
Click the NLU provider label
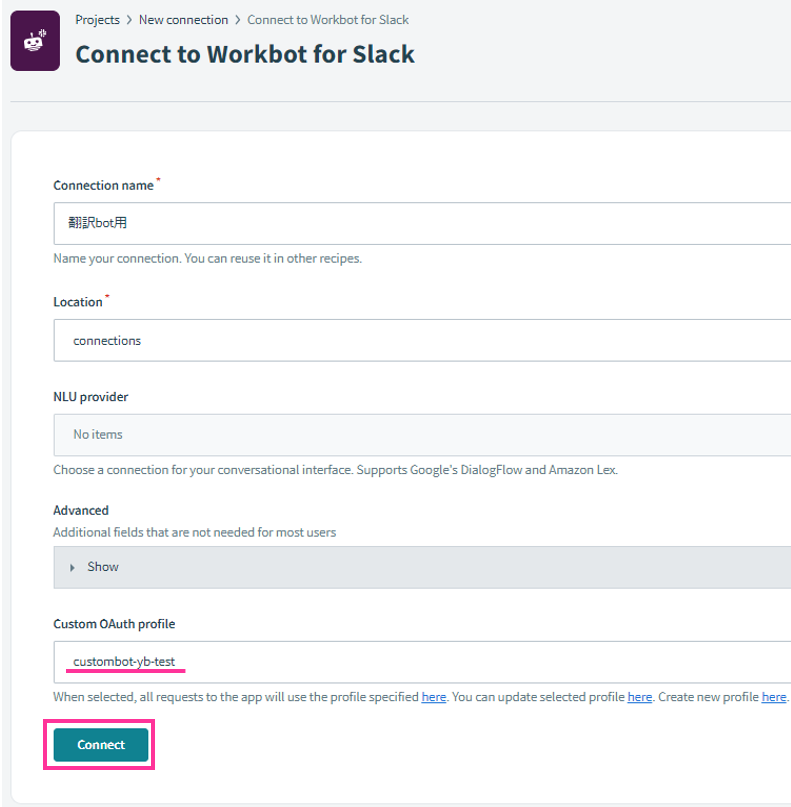pyautogui.click(x=91, y=397)
